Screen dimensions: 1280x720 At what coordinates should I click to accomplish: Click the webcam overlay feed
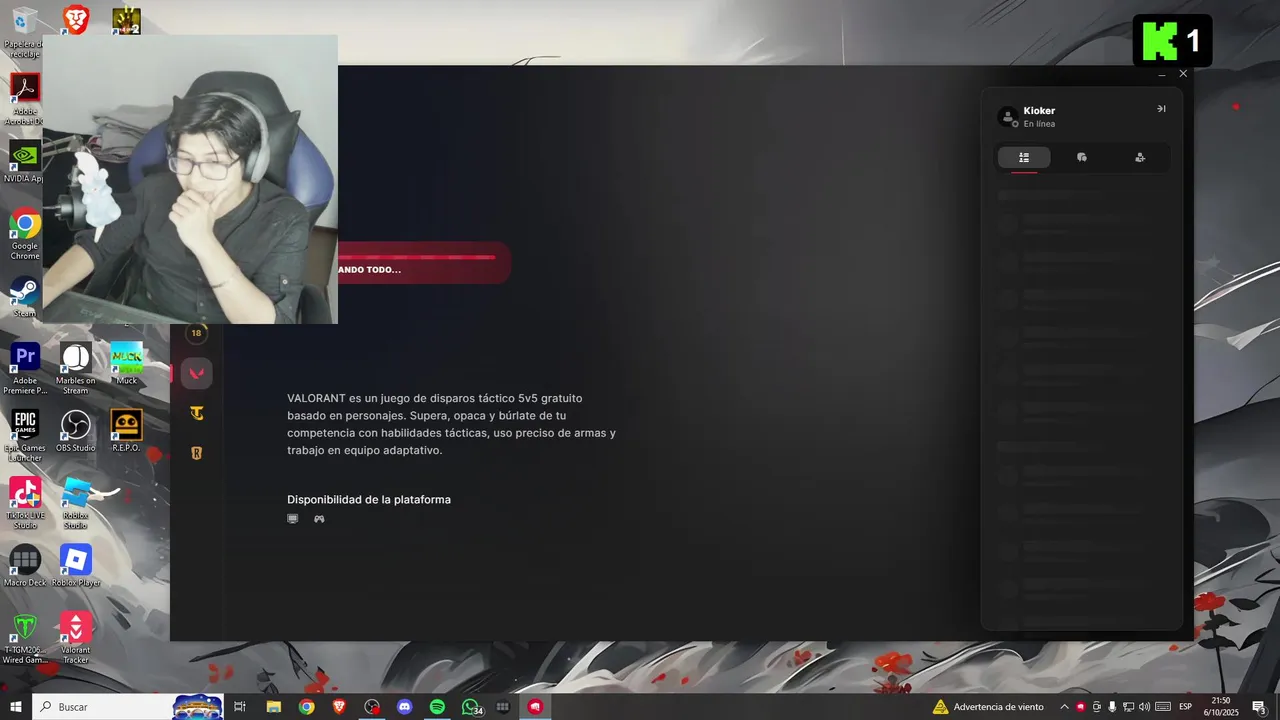coord(190,179)
